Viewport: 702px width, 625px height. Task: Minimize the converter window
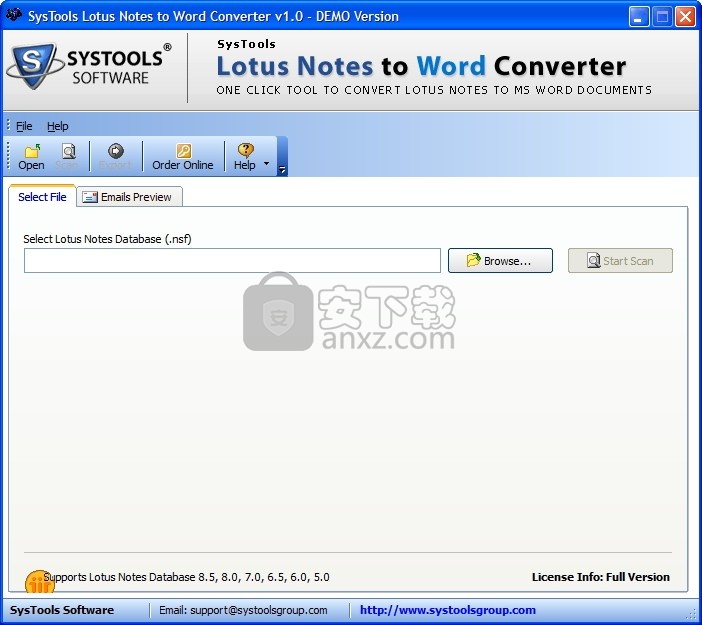click(638, 17)
